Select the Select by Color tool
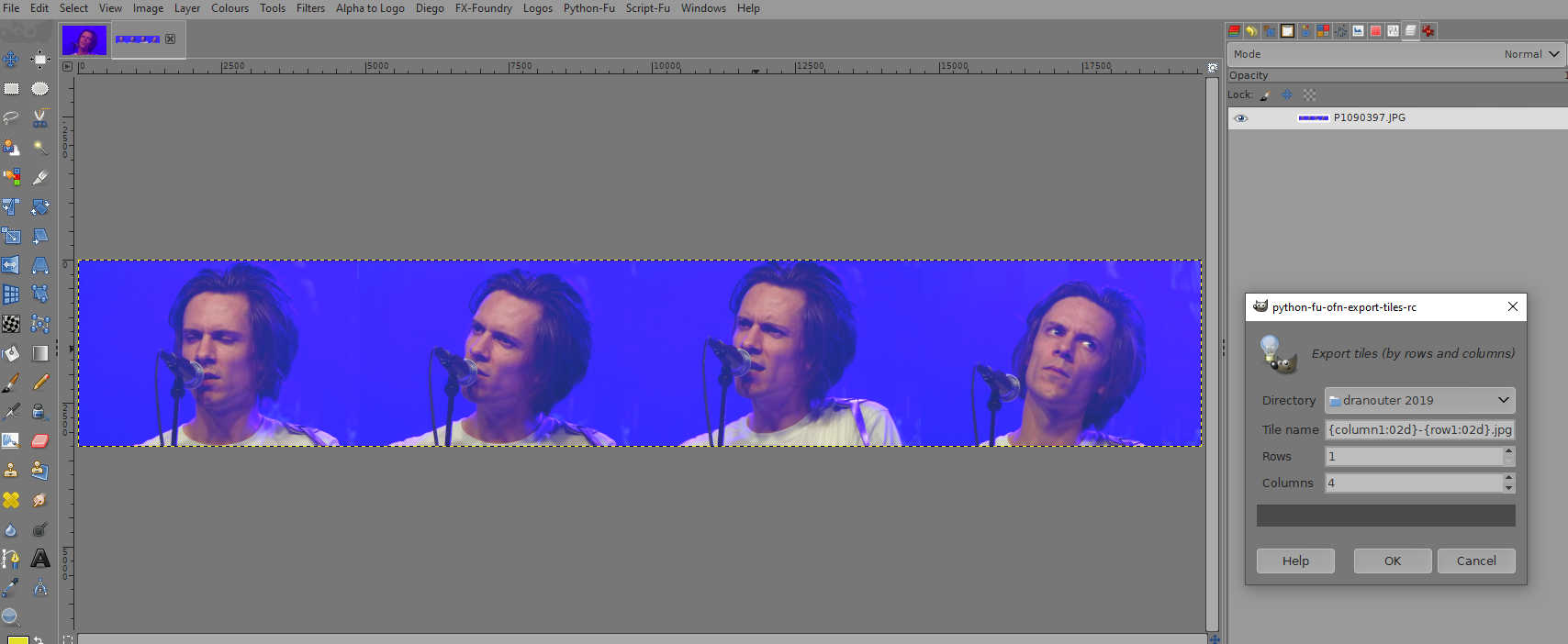The height and width of the screenshot is (644, 1568). [11, 177]
